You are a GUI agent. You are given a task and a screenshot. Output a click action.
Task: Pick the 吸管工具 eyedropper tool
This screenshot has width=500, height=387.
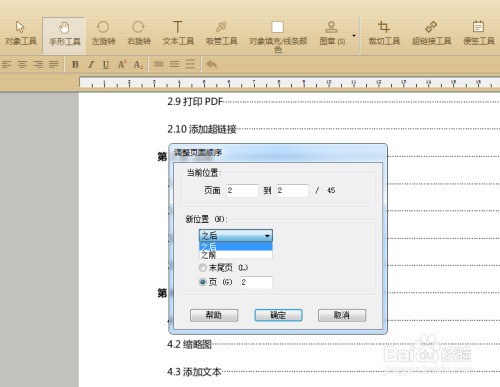pyautogui.click(x=221, y=34)
